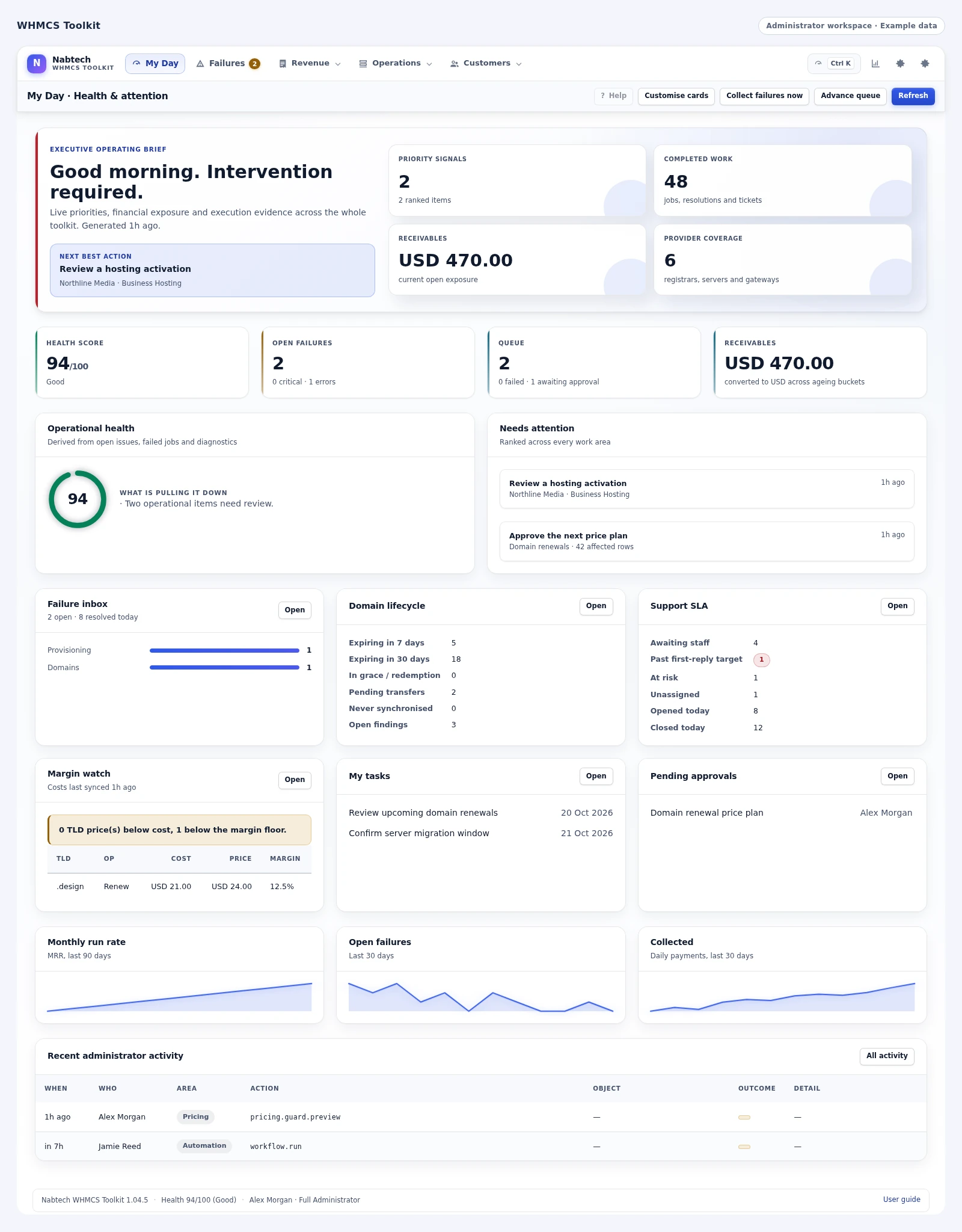Click the Collect failures now button
This screenshot has height=1232, width=962.
pos(764,96)
